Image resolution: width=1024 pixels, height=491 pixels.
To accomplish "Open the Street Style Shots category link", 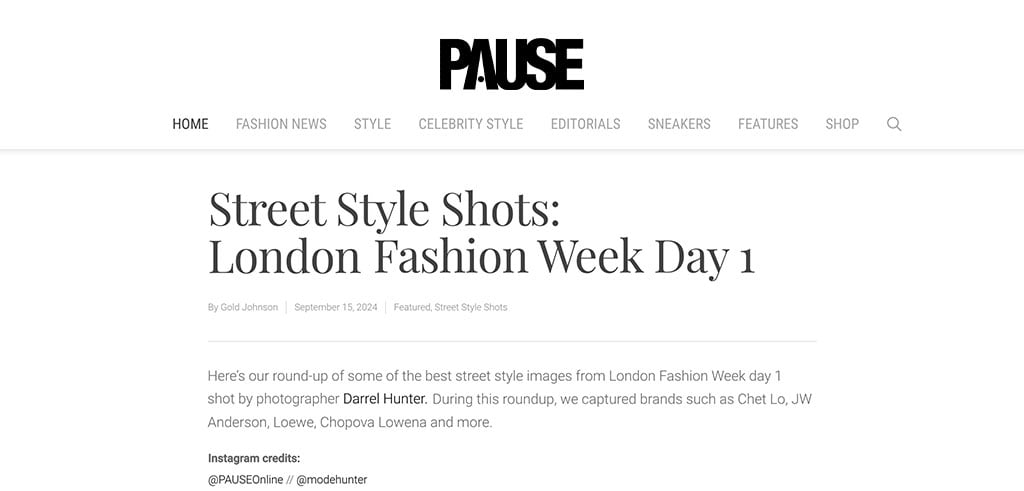I will (471, 307).
